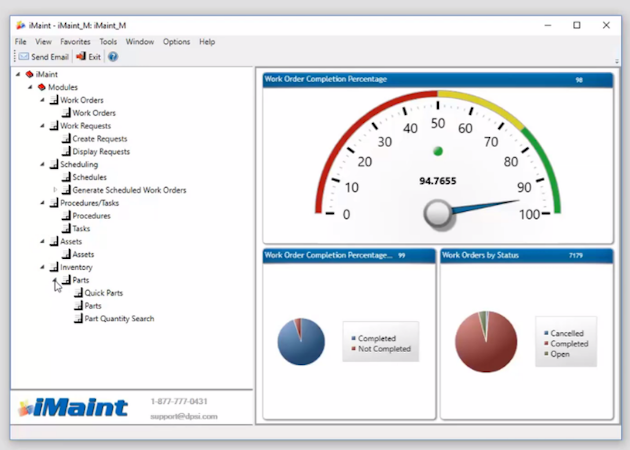The image size is (630, 450).
Task: Click the gauge needle knob
Action: click(439, 212)
